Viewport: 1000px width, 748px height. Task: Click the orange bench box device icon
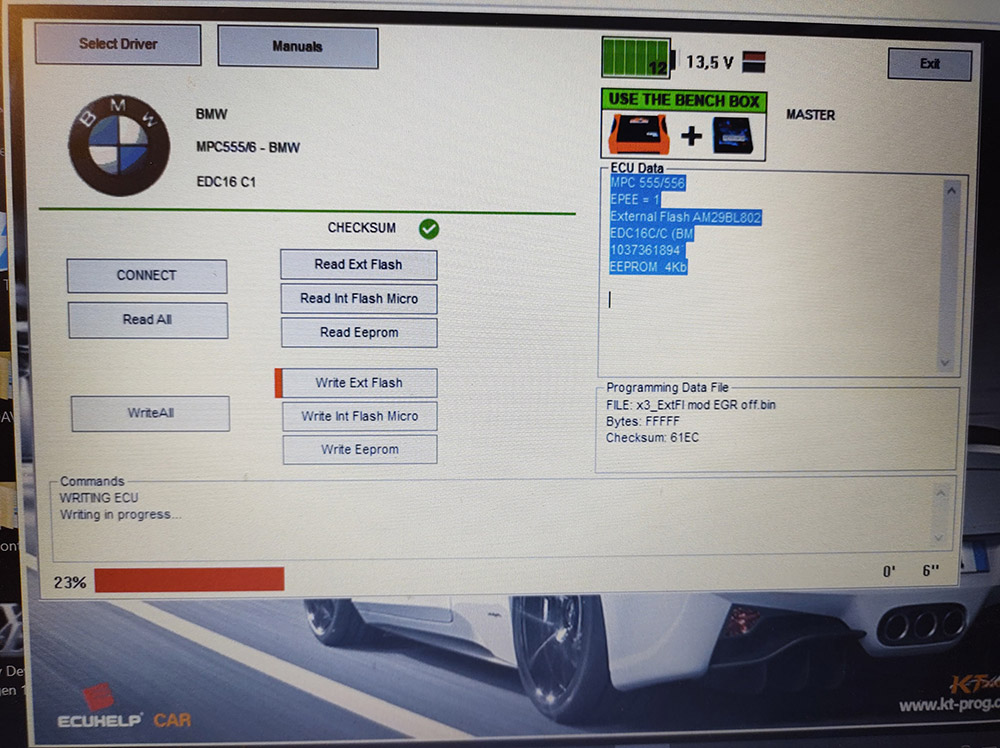click(x=639, y=135)
